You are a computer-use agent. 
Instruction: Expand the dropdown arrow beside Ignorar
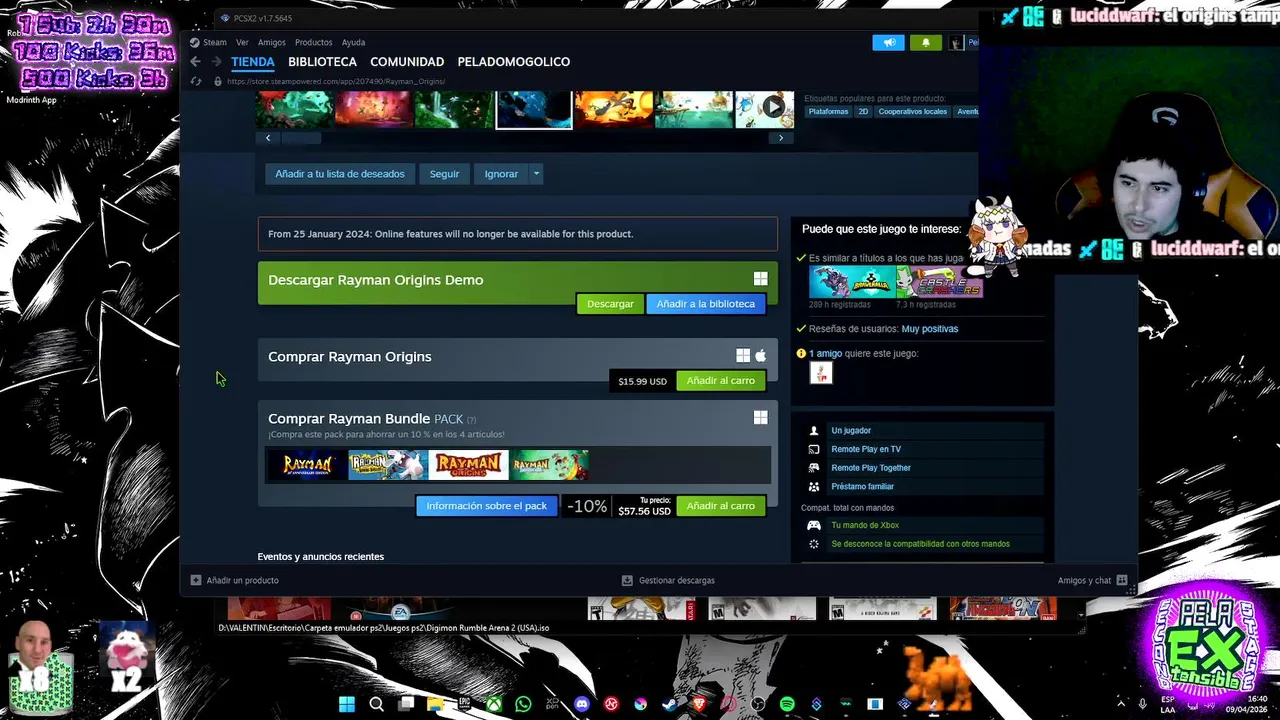[536, 174]
